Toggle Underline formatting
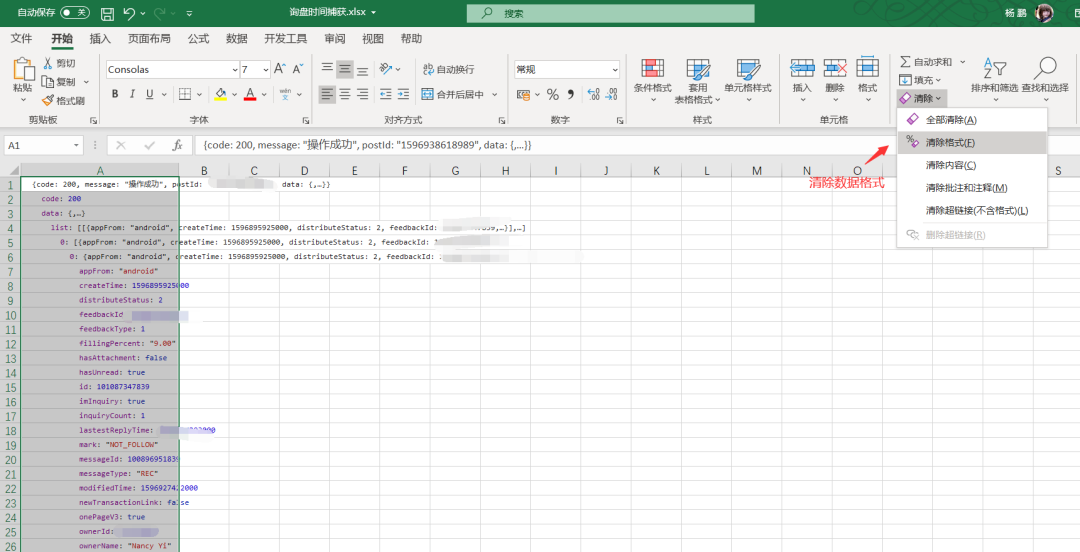This screenshot has width=1080, height=552. (x=149, y=94)
